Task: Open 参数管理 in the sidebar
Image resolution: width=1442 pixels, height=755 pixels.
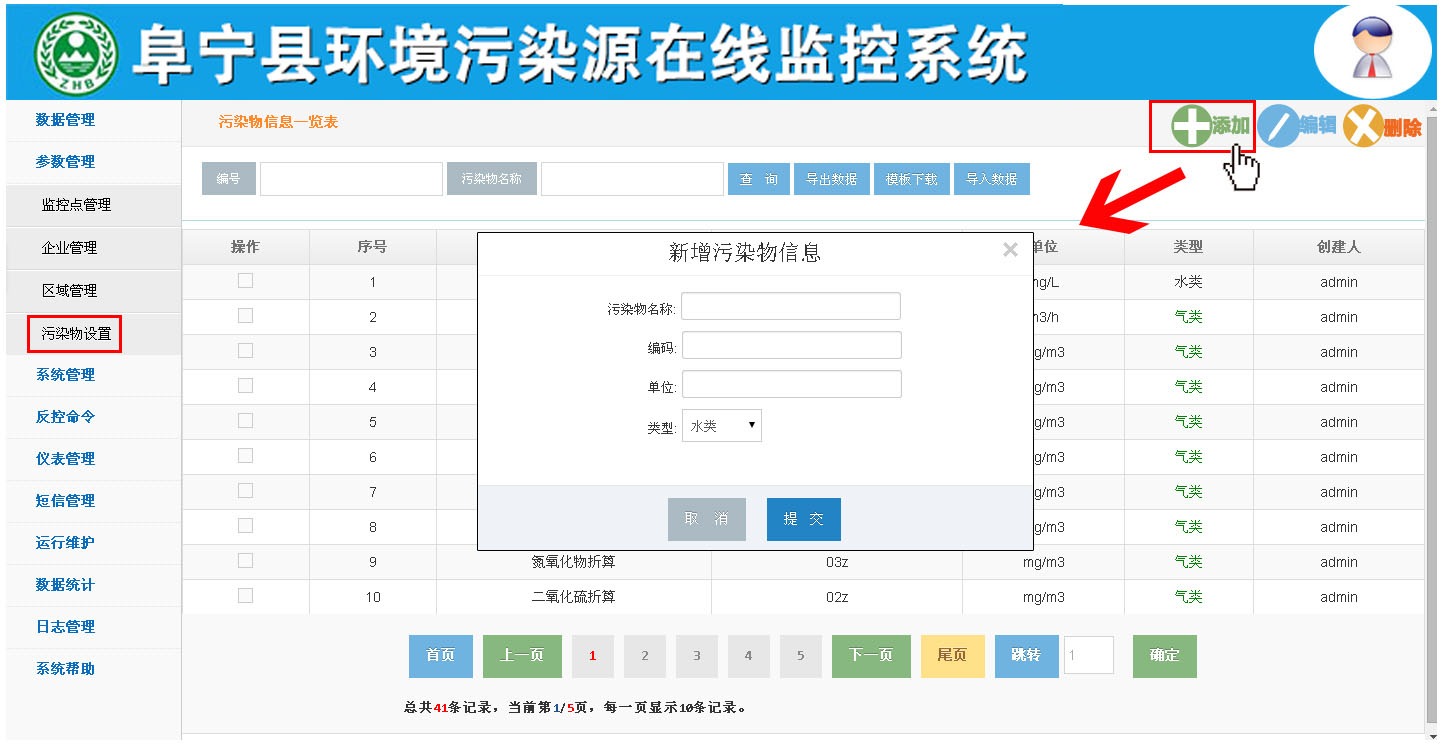Action: point(66,162)
